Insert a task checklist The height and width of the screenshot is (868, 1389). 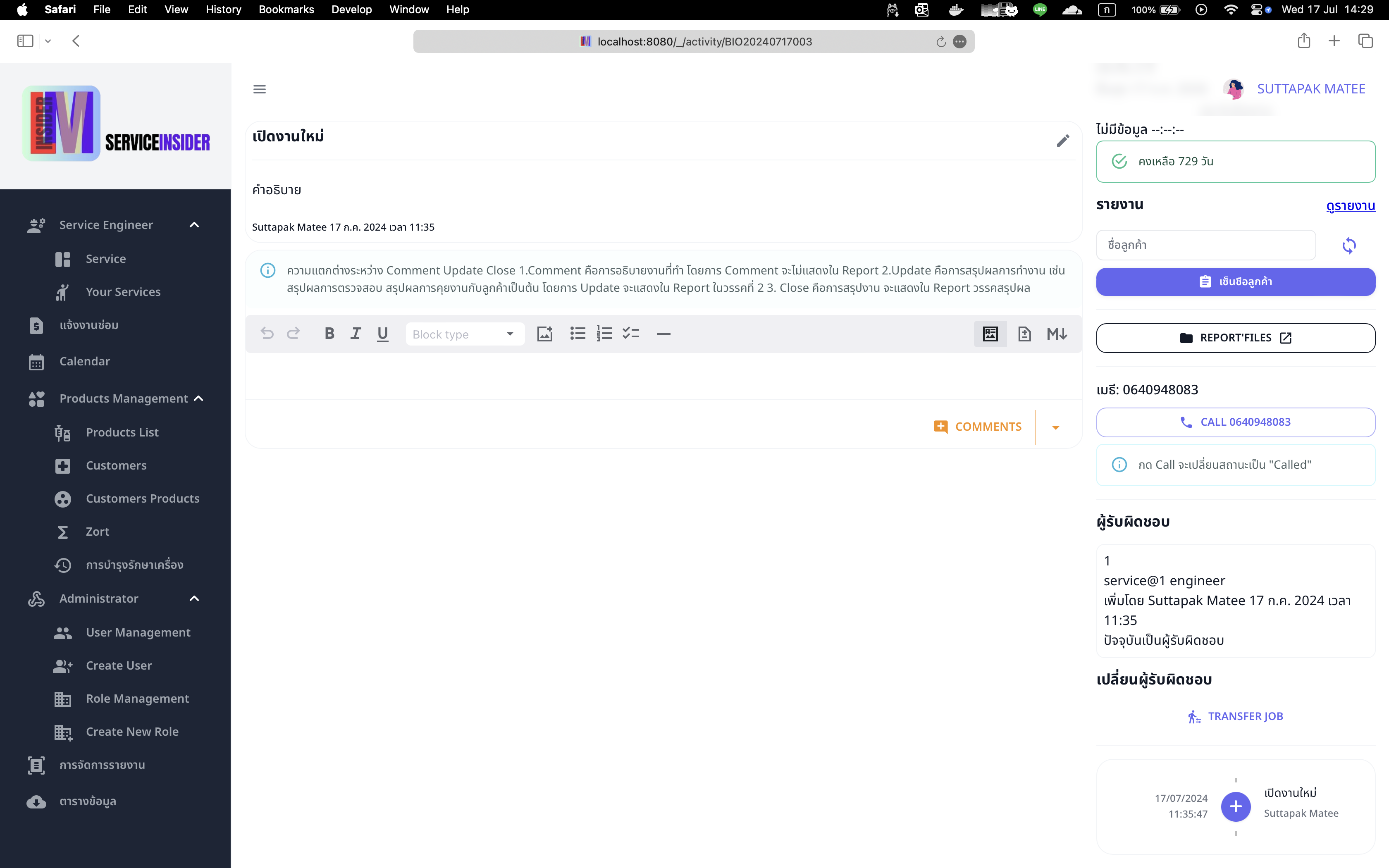click(631, 334)
